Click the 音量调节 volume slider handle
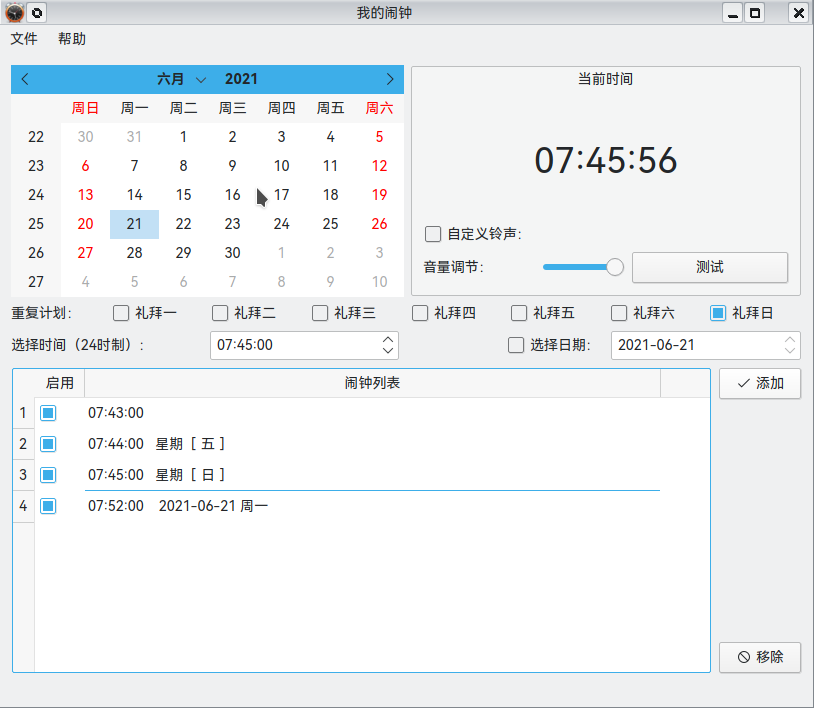This screenshot has height=708, width=814. click(615, 267)
